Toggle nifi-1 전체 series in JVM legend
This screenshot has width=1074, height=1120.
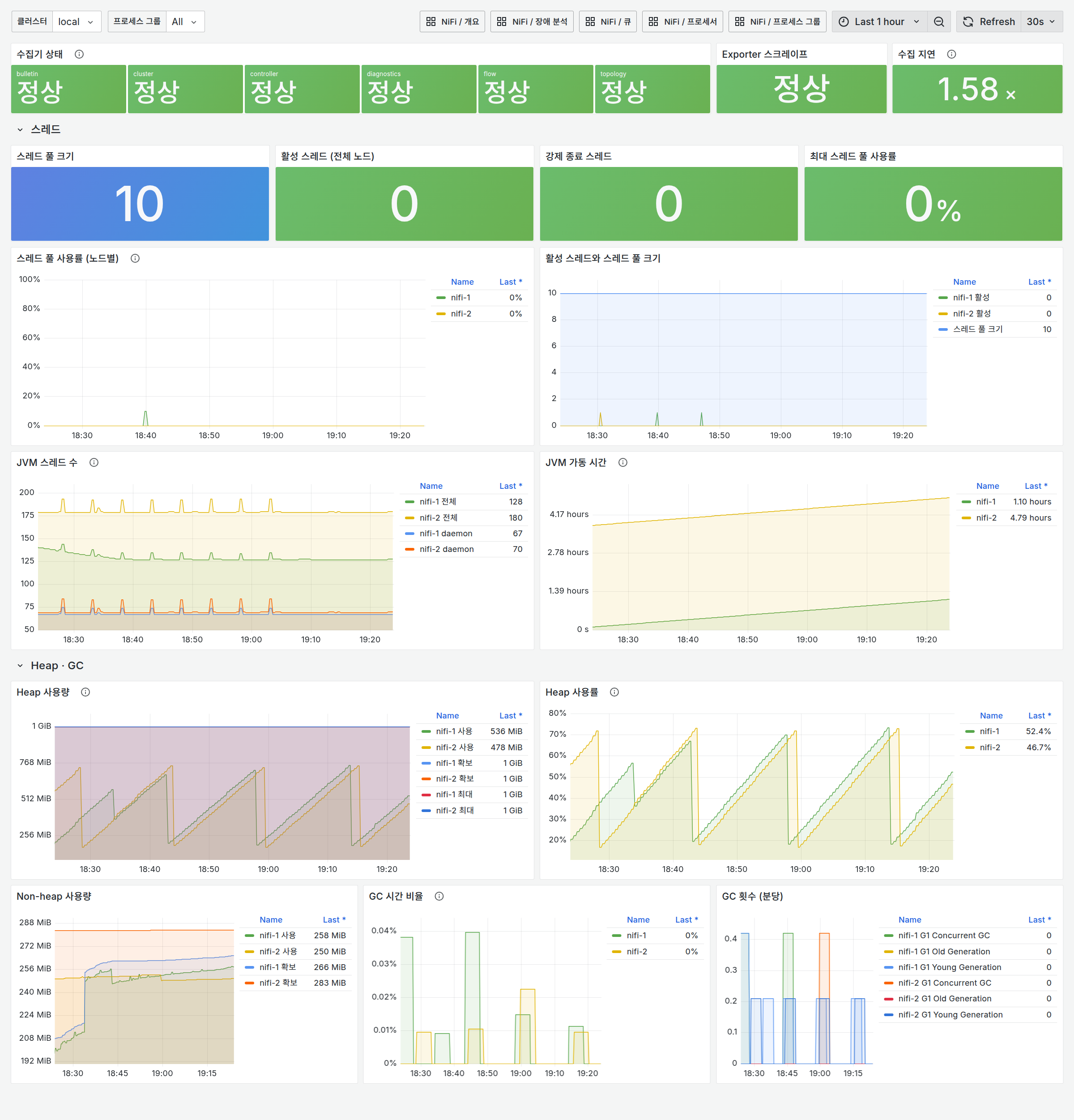[438, 502]
